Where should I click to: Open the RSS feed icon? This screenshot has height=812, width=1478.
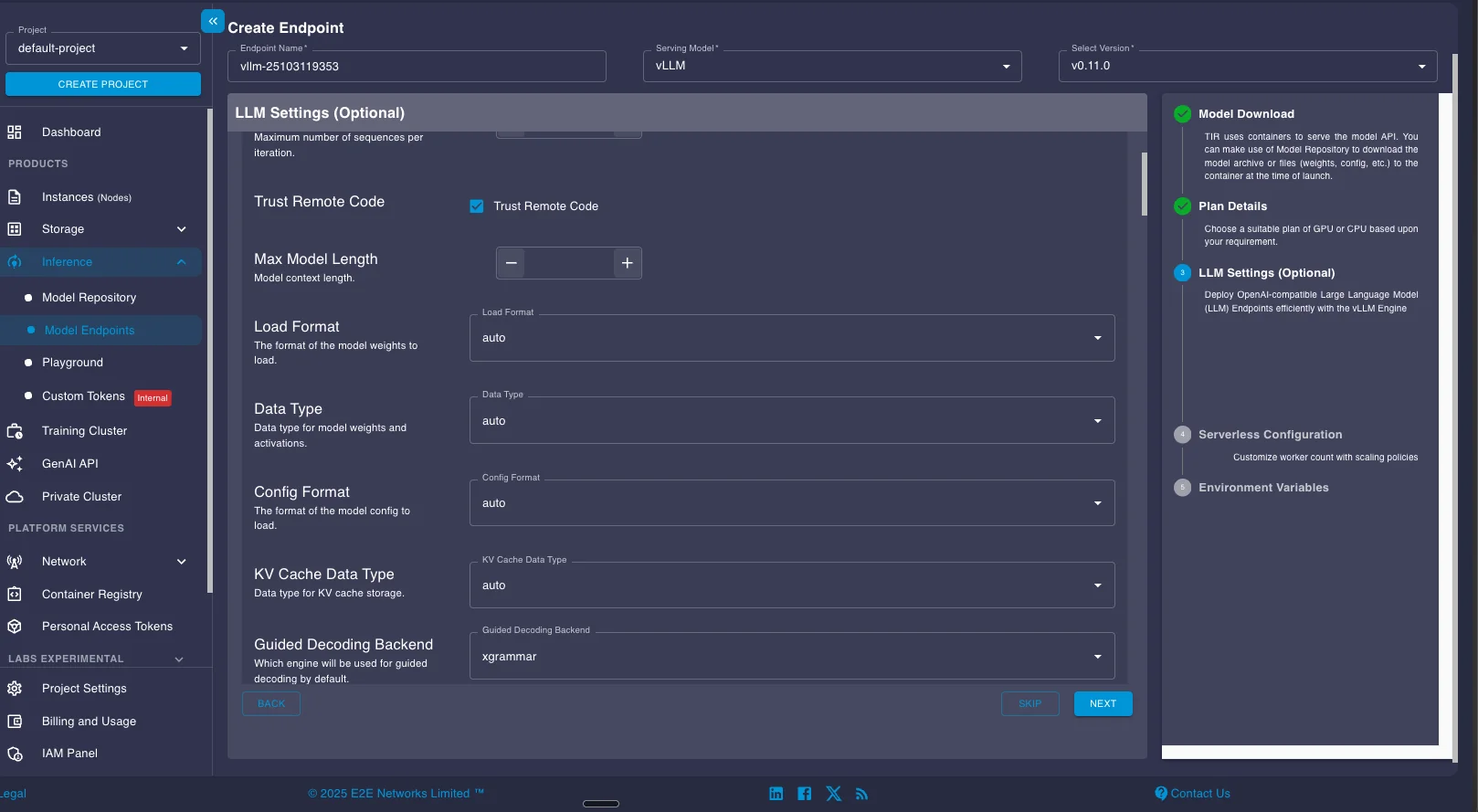click(861, 794)
